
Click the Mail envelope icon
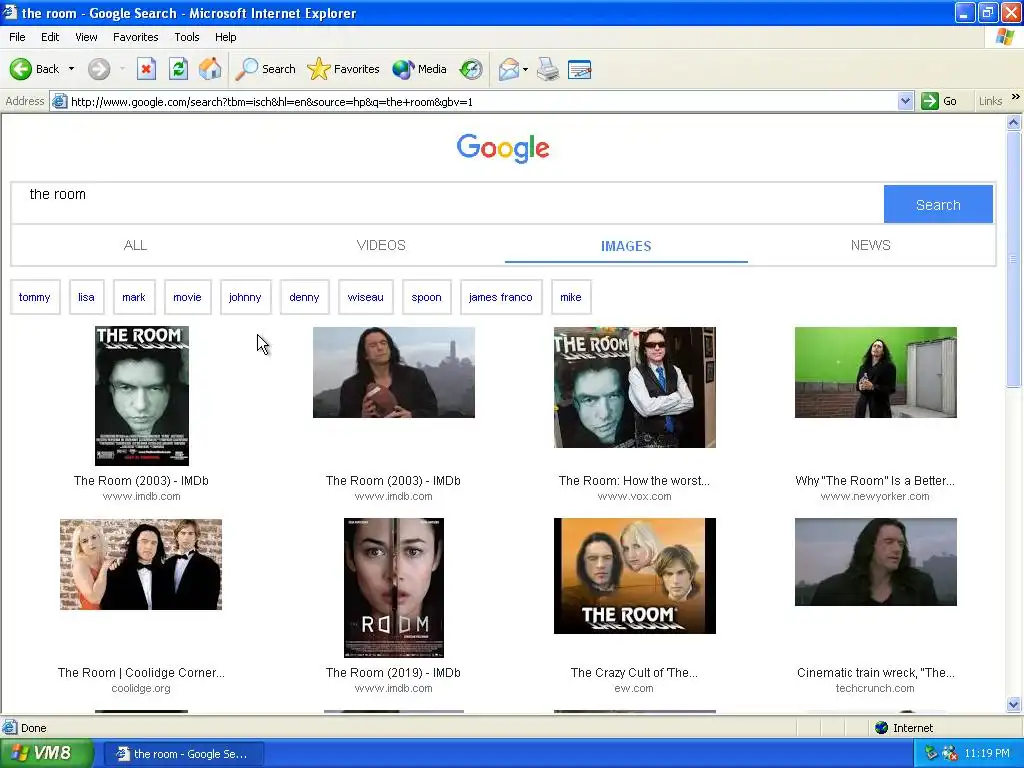click(x=508, y=69)
